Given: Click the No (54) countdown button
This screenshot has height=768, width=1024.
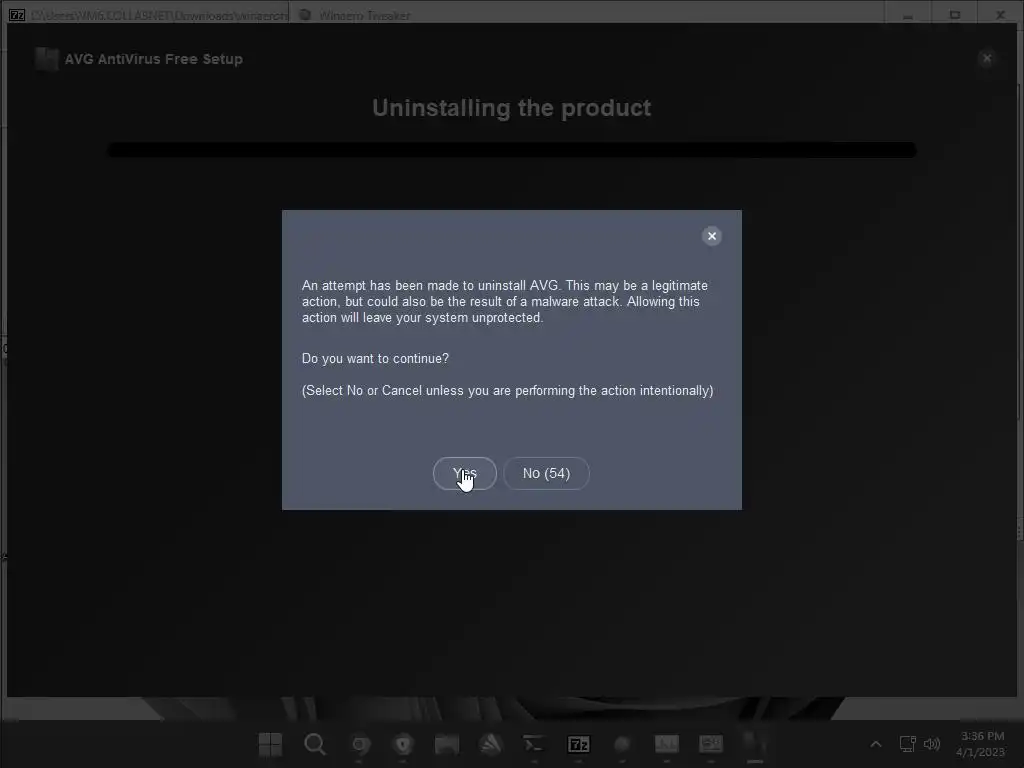Looking at the screenshot, I should click(546, 473).
